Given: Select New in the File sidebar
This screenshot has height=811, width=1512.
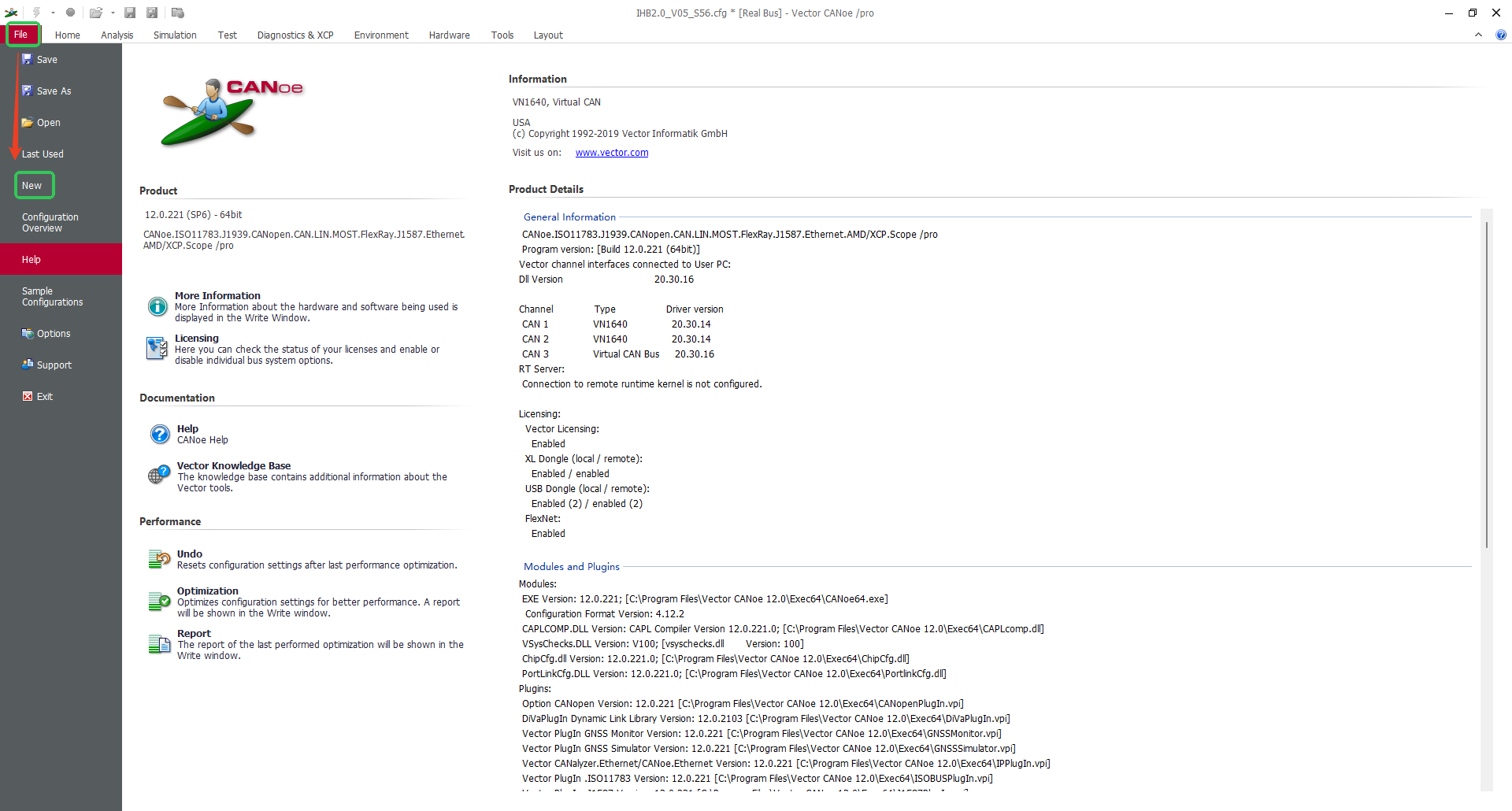Looking at the screenshot, I should click(x=61, y=186).
